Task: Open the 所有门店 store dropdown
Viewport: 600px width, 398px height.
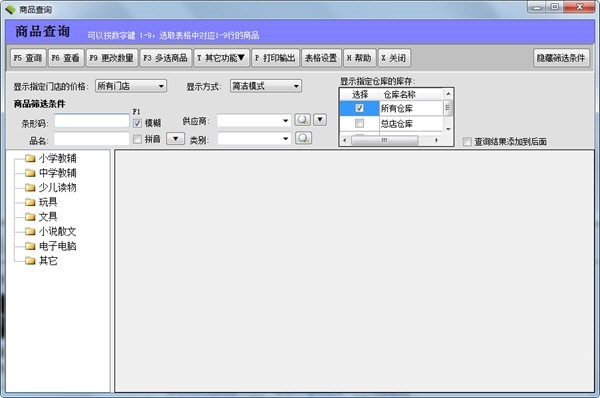Action: (130, 86)
